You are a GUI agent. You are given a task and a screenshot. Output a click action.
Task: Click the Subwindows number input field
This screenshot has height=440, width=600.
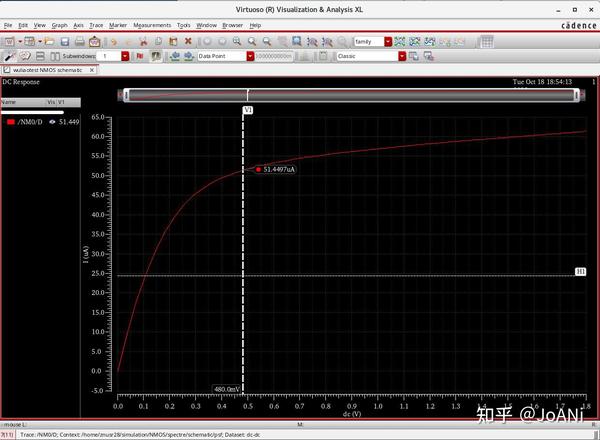(x=109, y=56)
